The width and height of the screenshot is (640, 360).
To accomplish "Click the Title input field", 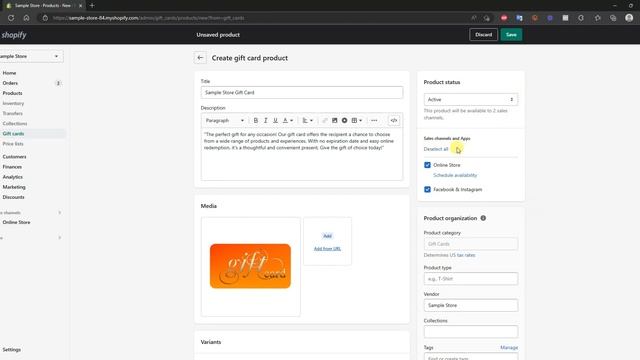I will pyautogui.click(x=302, y=92).
